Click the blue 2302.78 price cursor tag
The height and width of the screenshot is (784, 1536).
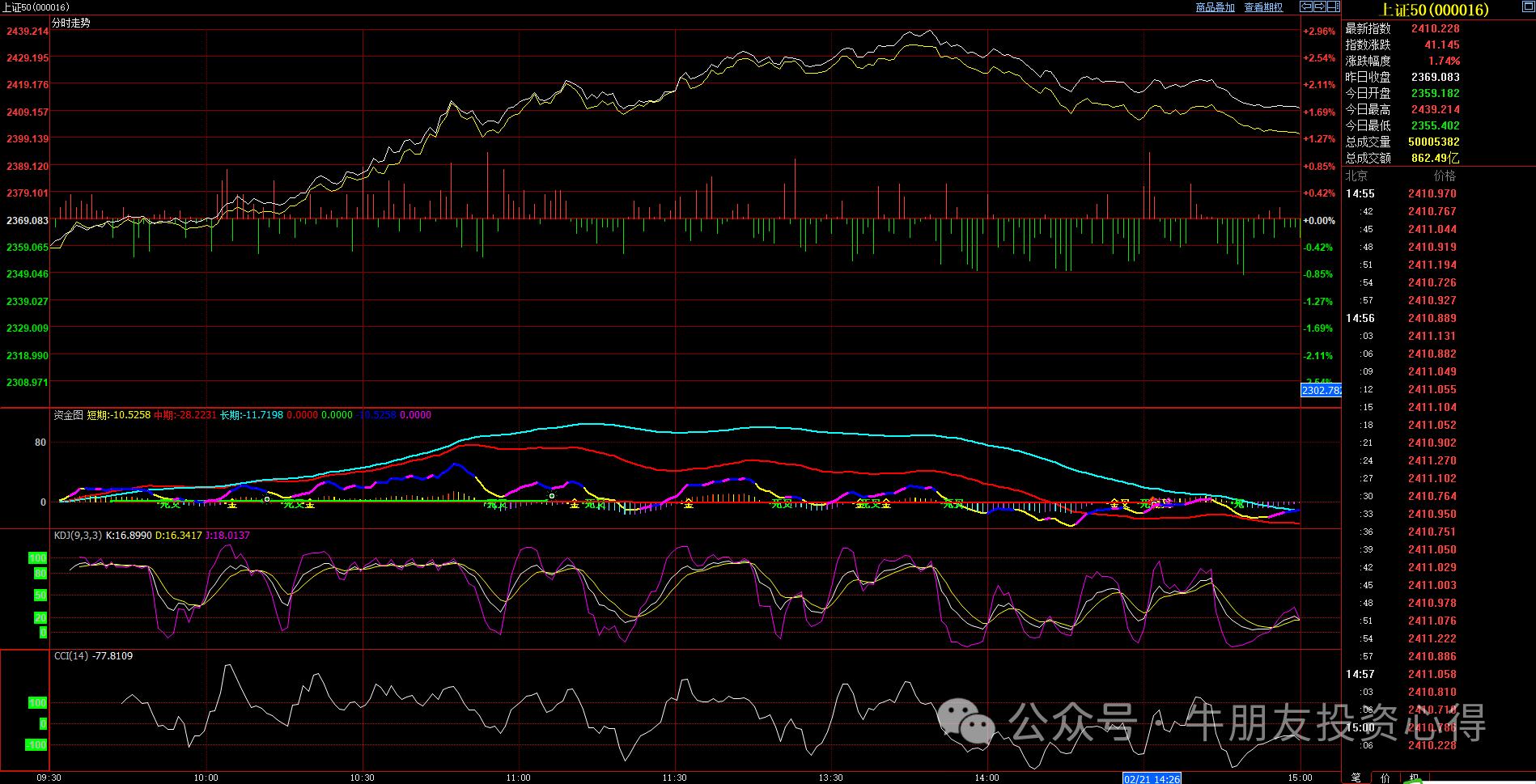pos(1321,390)
